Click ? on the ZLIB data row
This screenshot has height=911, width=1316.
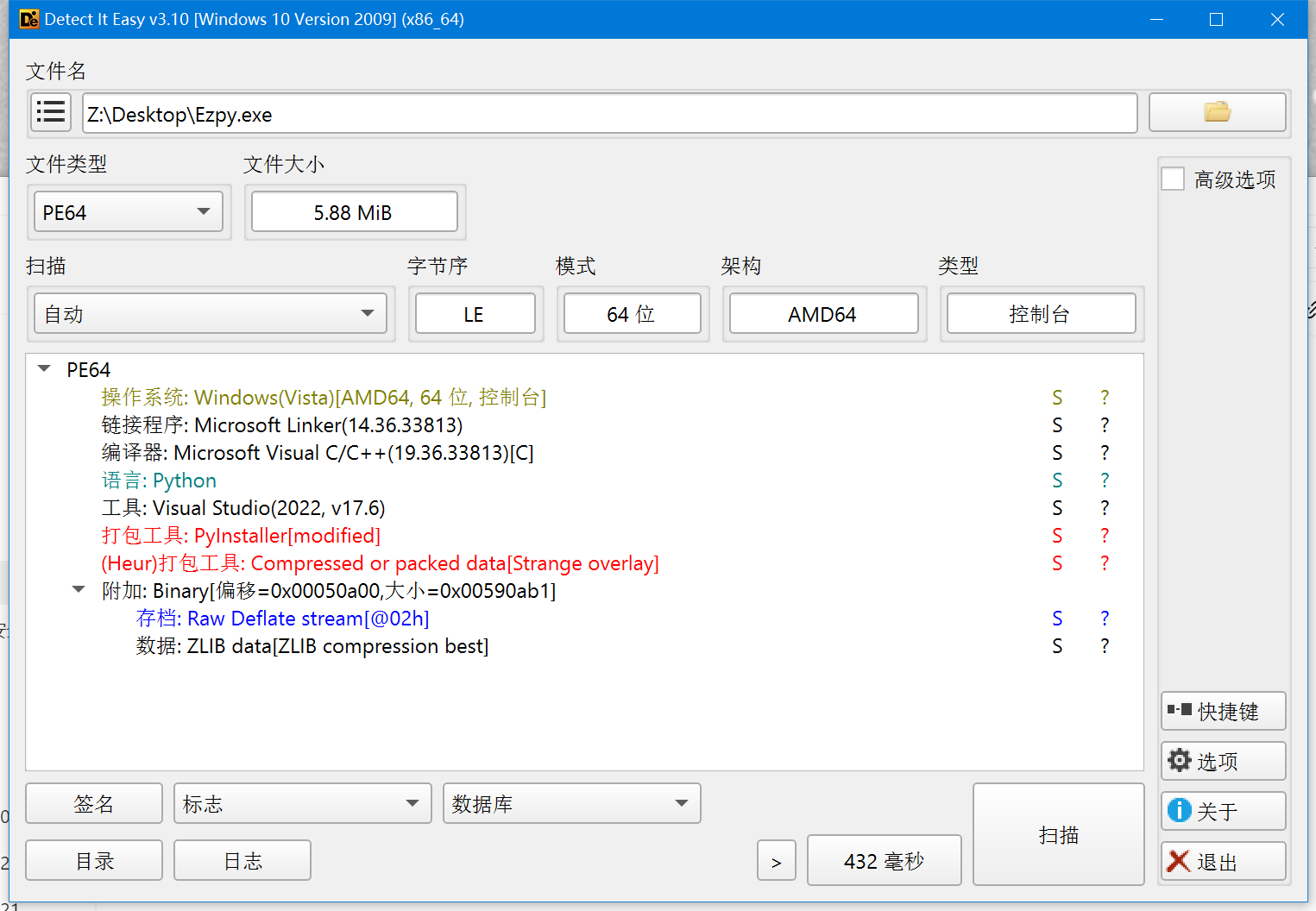point(1105,645)
